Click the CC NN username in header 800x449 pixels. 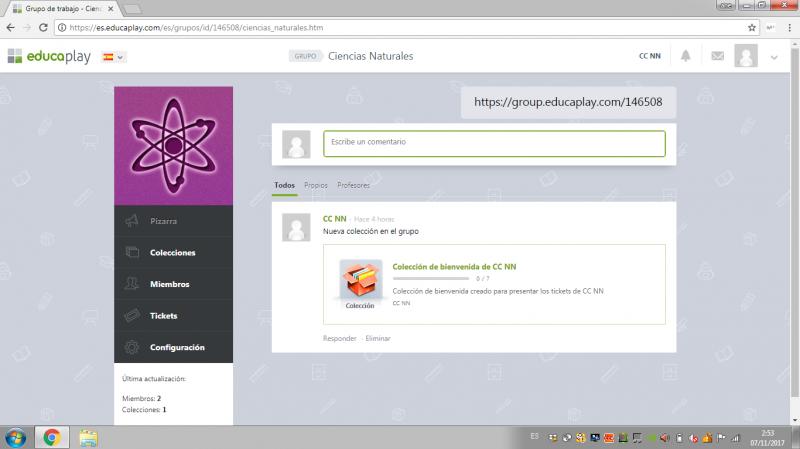(649, 56)
